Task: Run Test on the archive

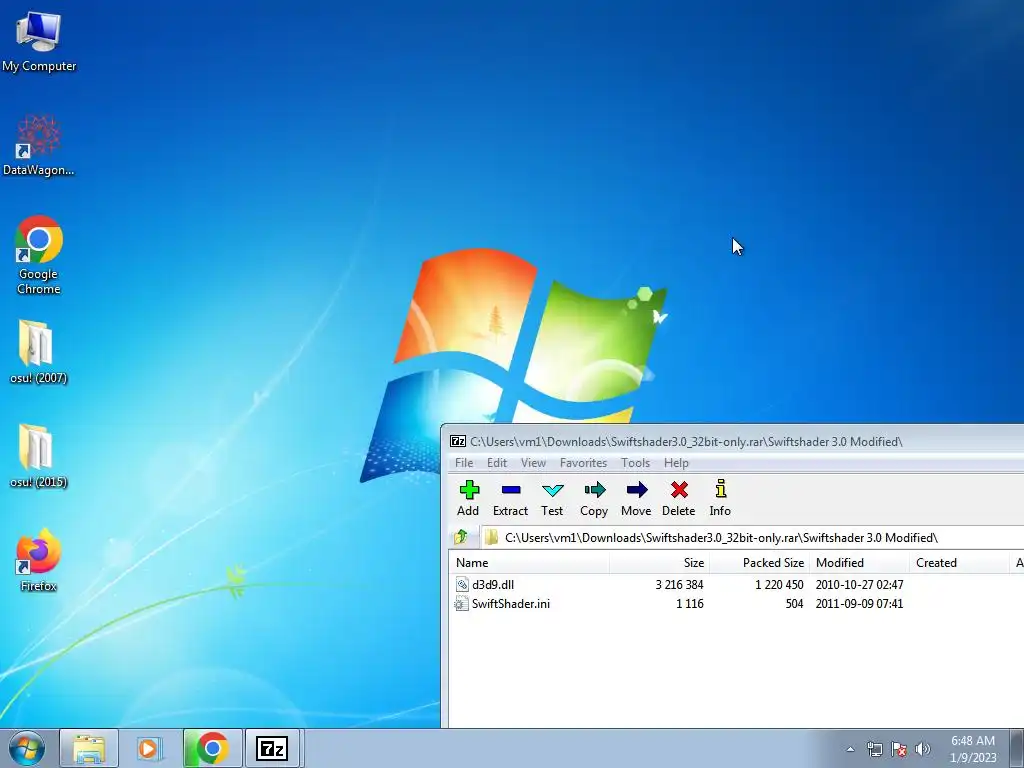Action: tap(552, 498)
